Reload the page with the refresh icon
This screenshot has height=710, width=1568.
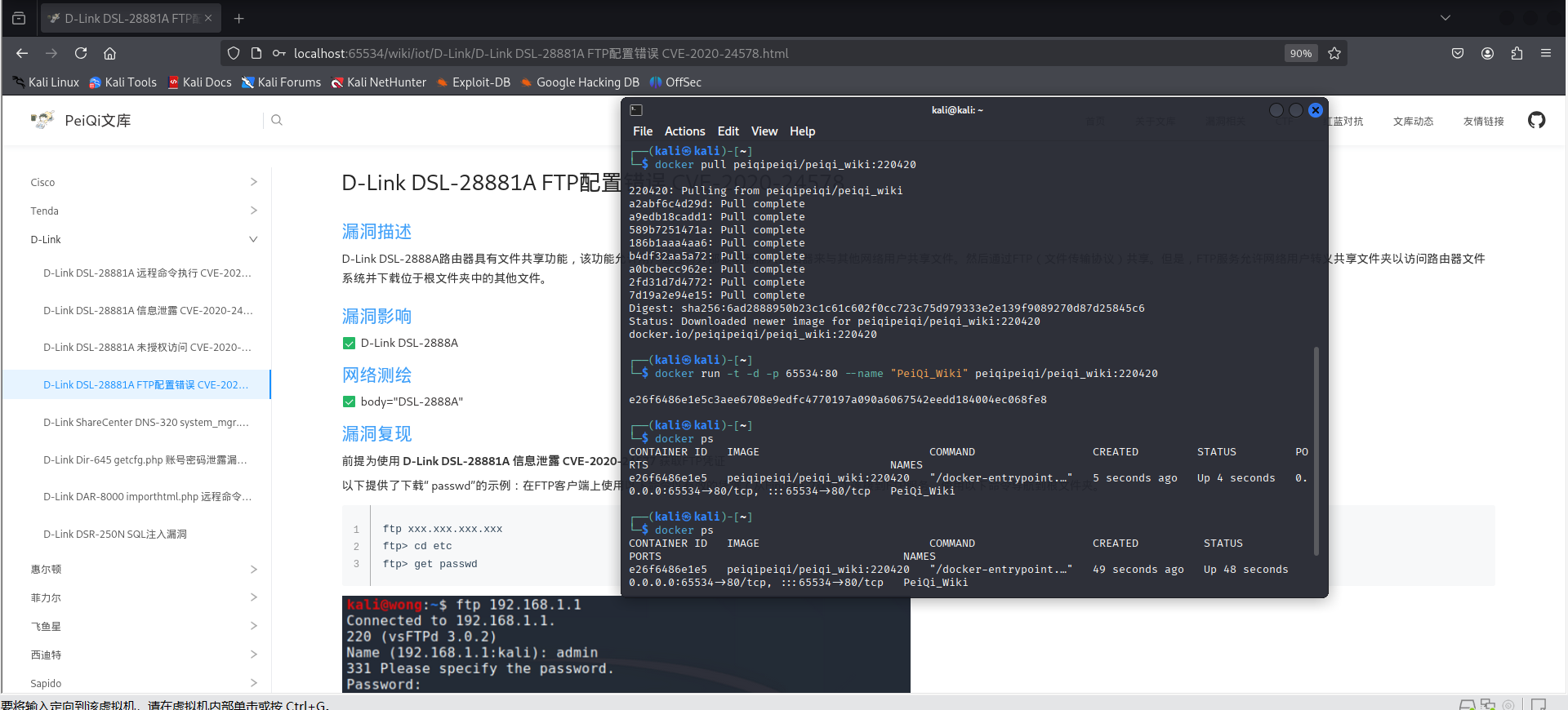(81, 53)
